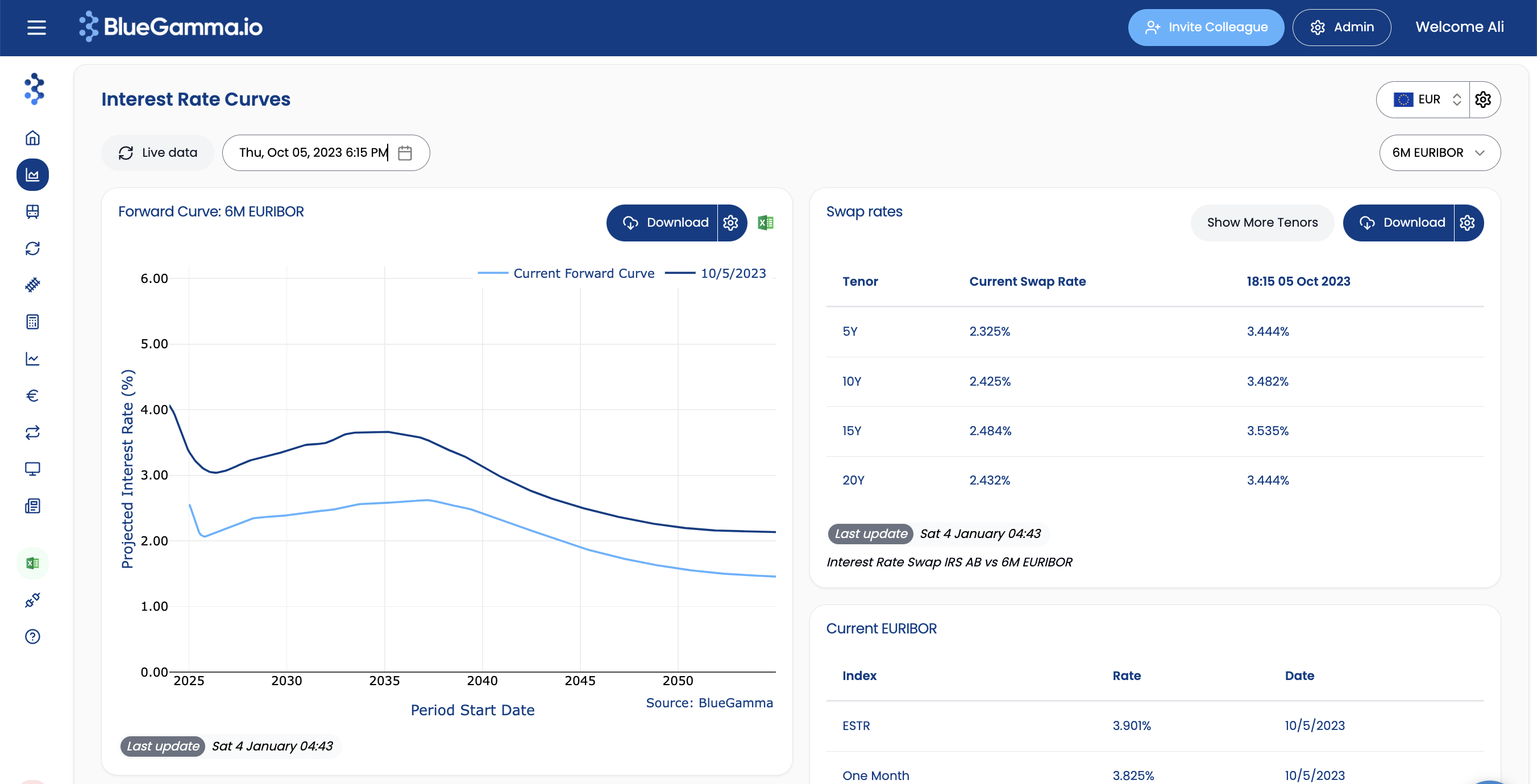The height and width of the screenshot is (784, 1537).
Task: Click Welcome Ali user text
Action: point(1460,27)
